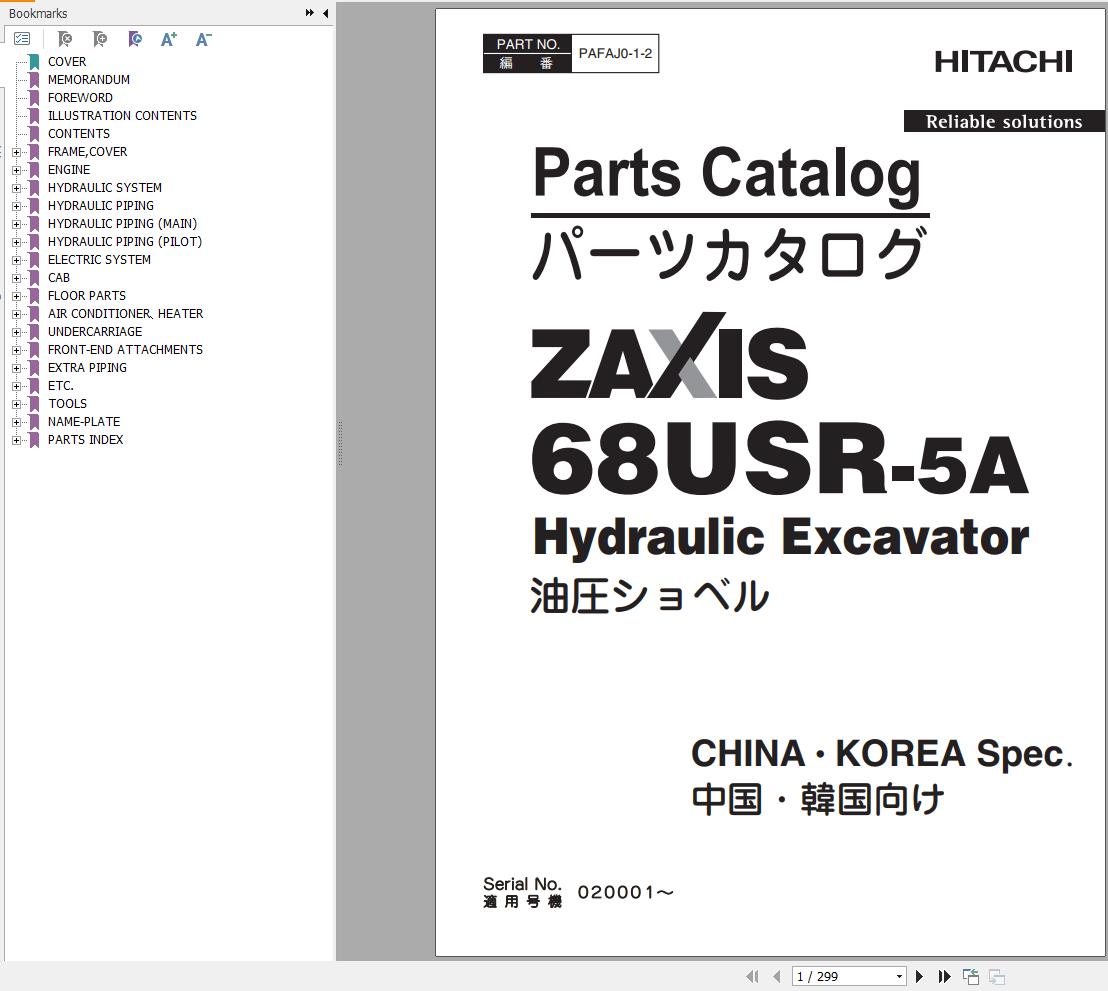Select the PARTS INDEX bookmark label
Image resolution: width=1108 pixels, height=991 pixels.
(86, 440)
